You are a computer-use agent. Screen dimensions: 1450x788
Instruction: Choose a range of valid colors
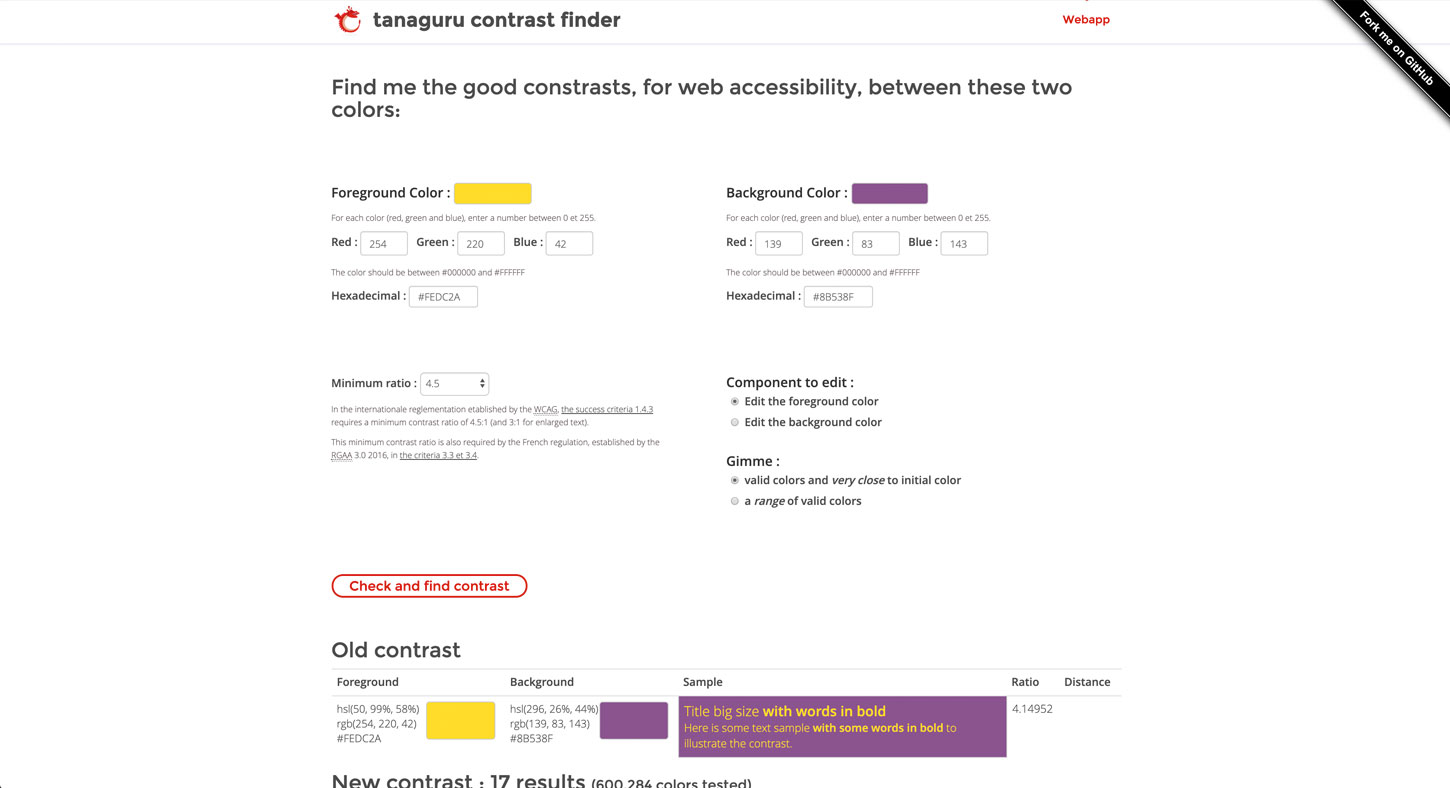(x=735, y=501)
